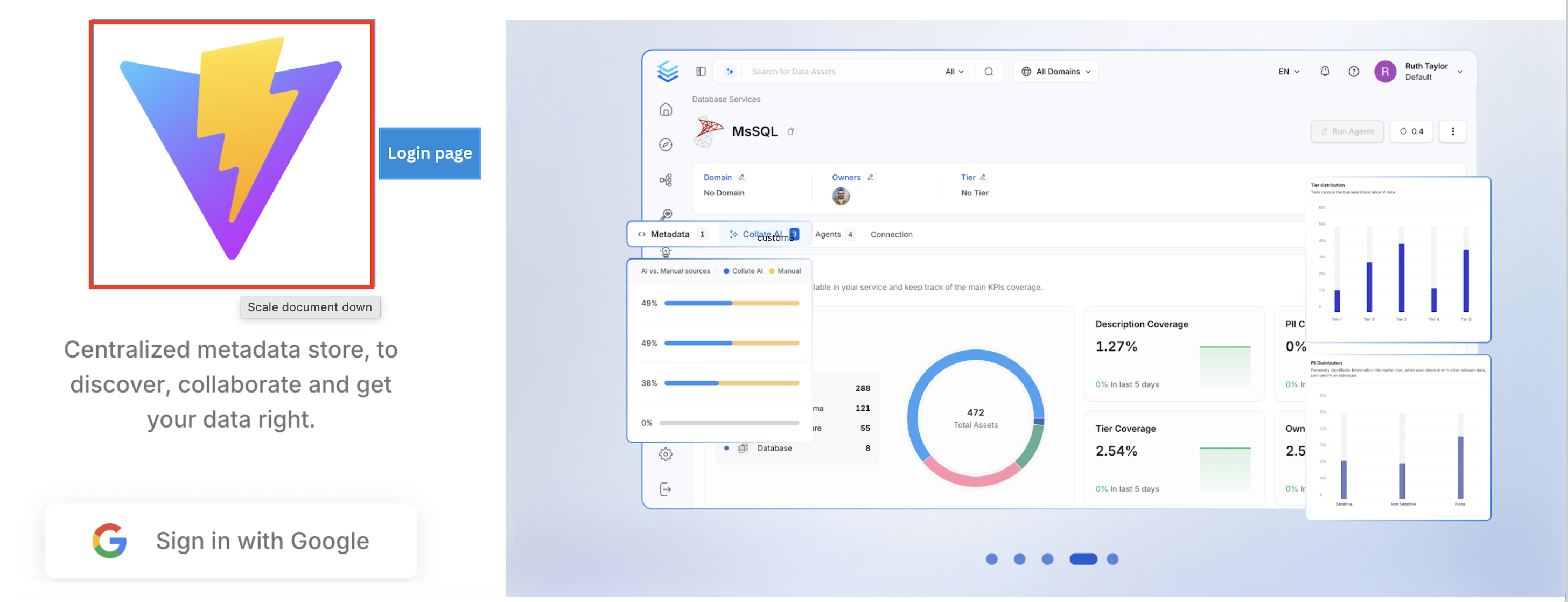1568x602 pixels.
Task: Click the Description Coverage card title
Action: click(x=1142, y=325)
